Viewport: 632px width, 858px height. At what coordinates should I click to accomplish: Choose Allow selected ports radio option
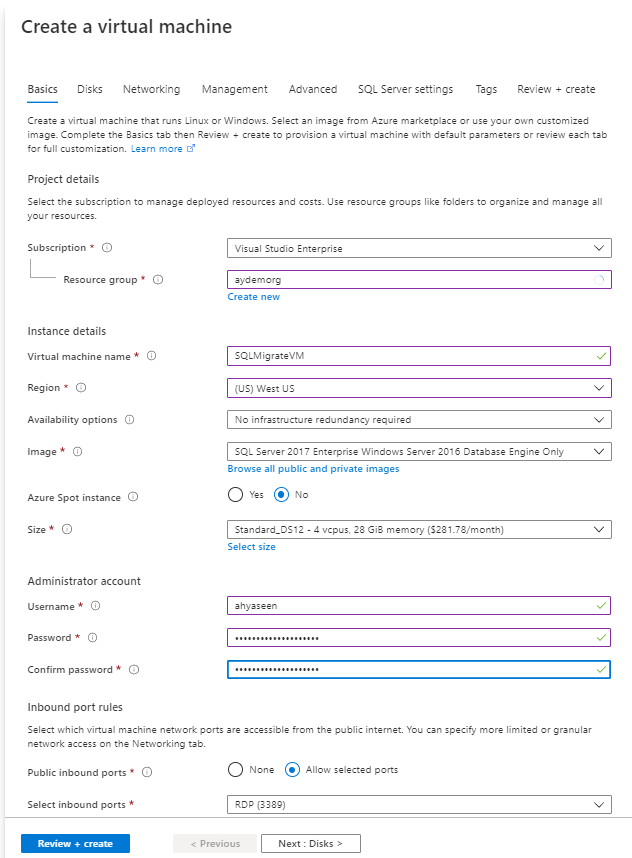292,770
